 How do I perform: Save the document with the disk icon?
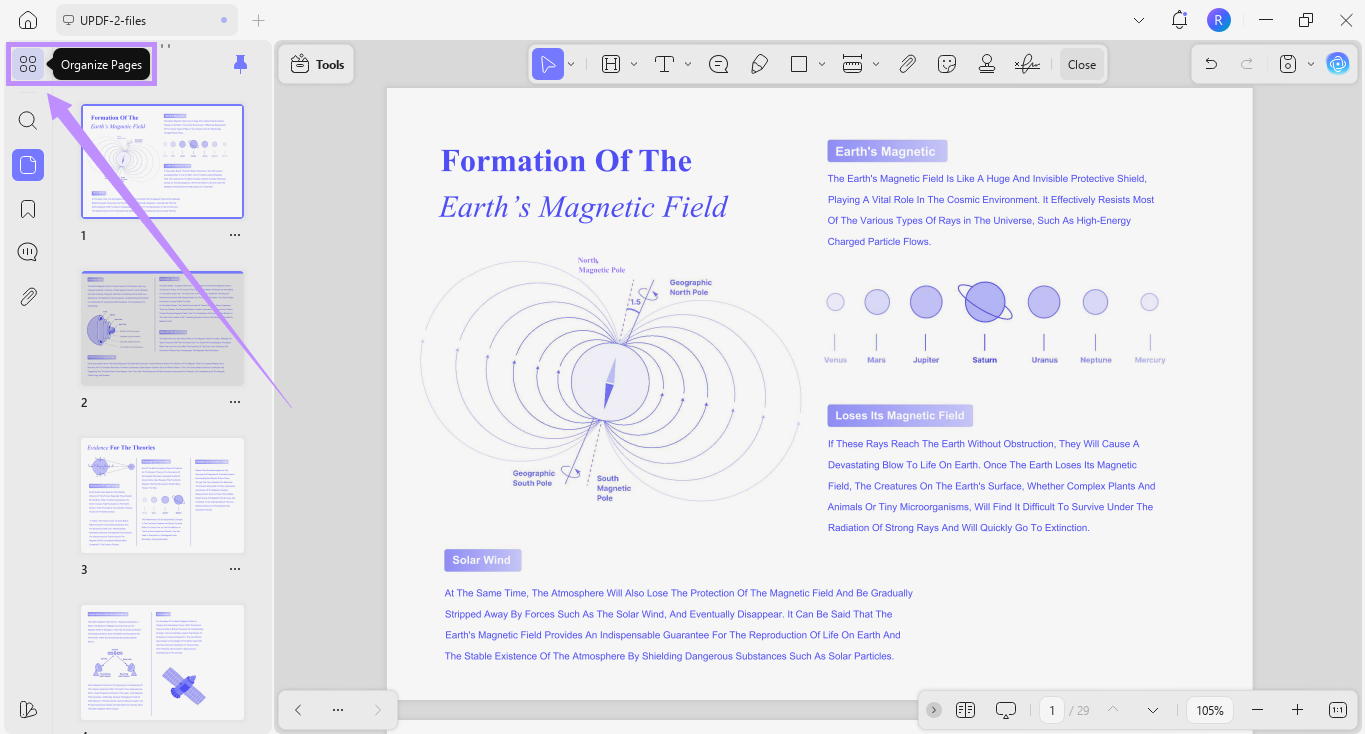[x=1289, y=64]
